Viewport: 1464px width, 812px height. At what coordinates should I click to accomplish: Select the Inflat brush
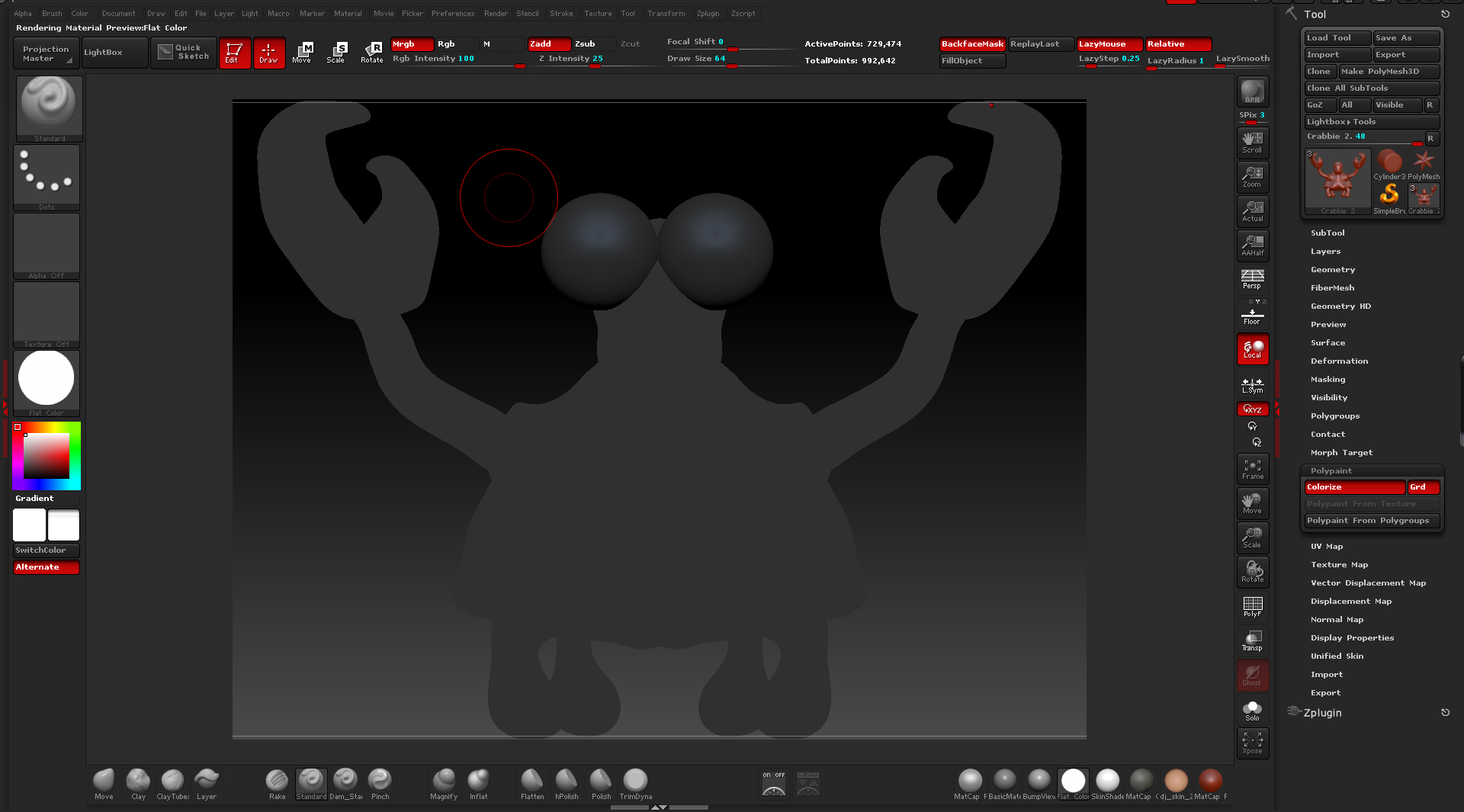coord(478,784)
